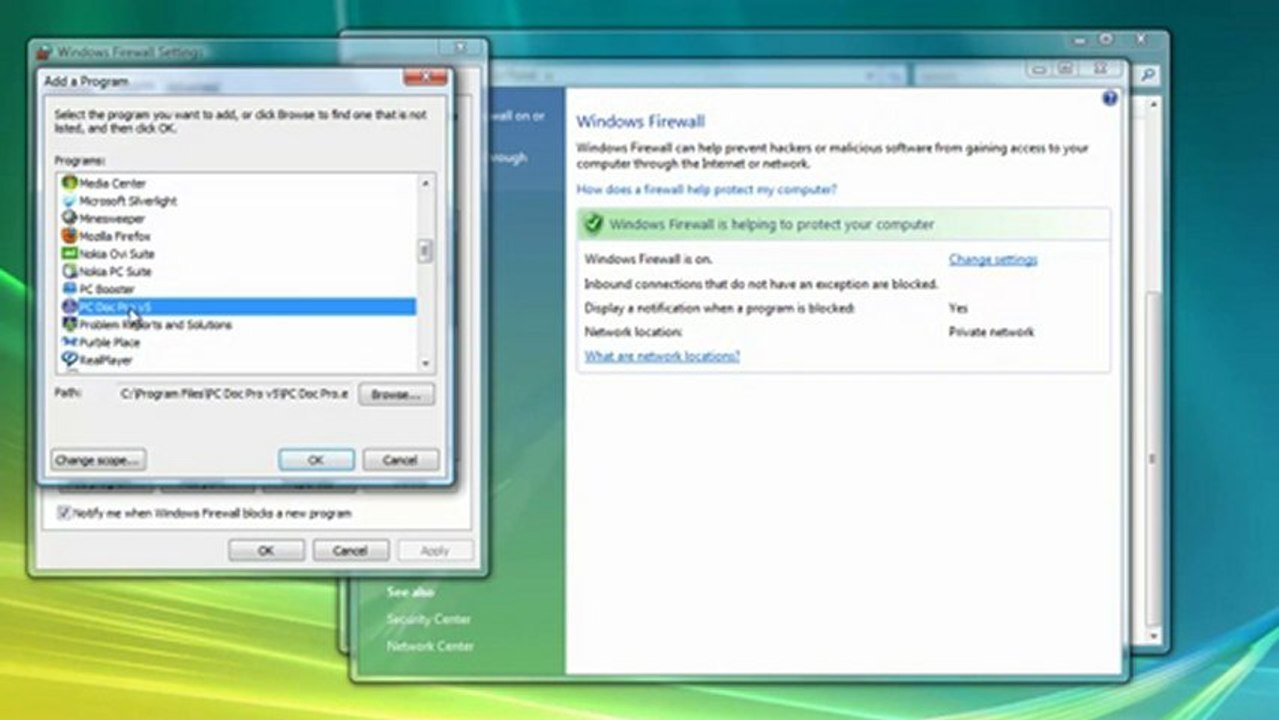
Task: Click Cancel in Windows Firewall Settings window
Action: [x=350, y=550]
